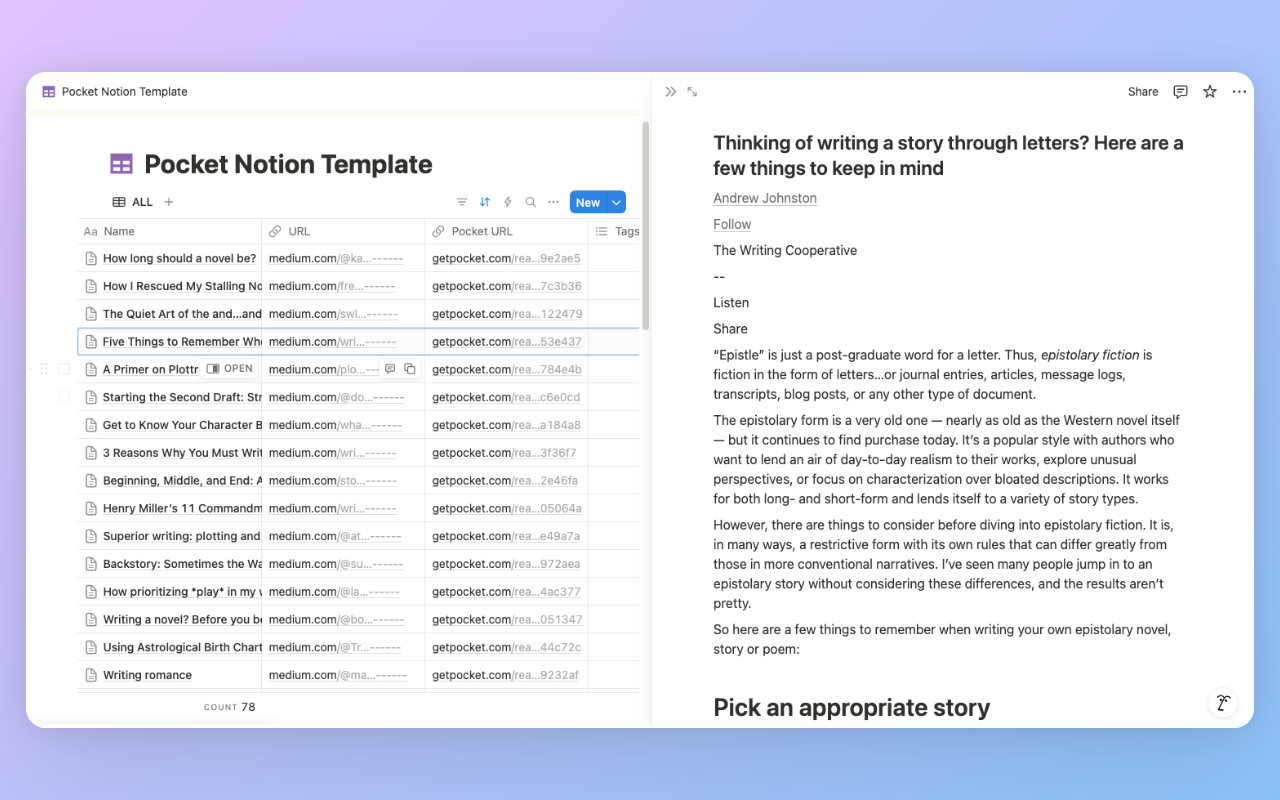Open page options menu in side peek

pyautogui.click(x=1239, y=92)
